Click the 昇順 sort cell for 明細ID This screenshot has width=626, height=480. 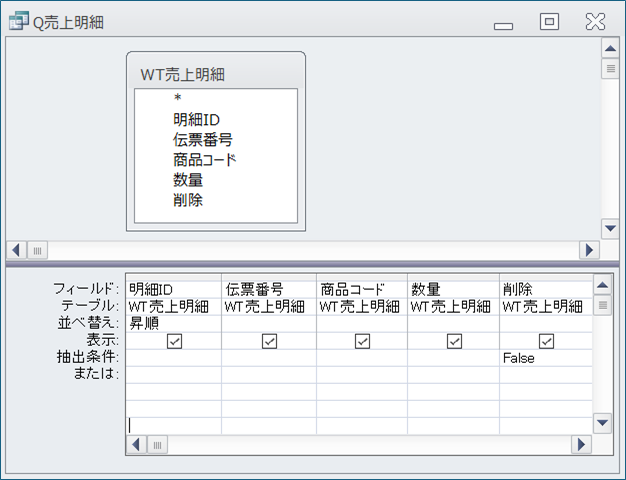[x=174, y=323]
